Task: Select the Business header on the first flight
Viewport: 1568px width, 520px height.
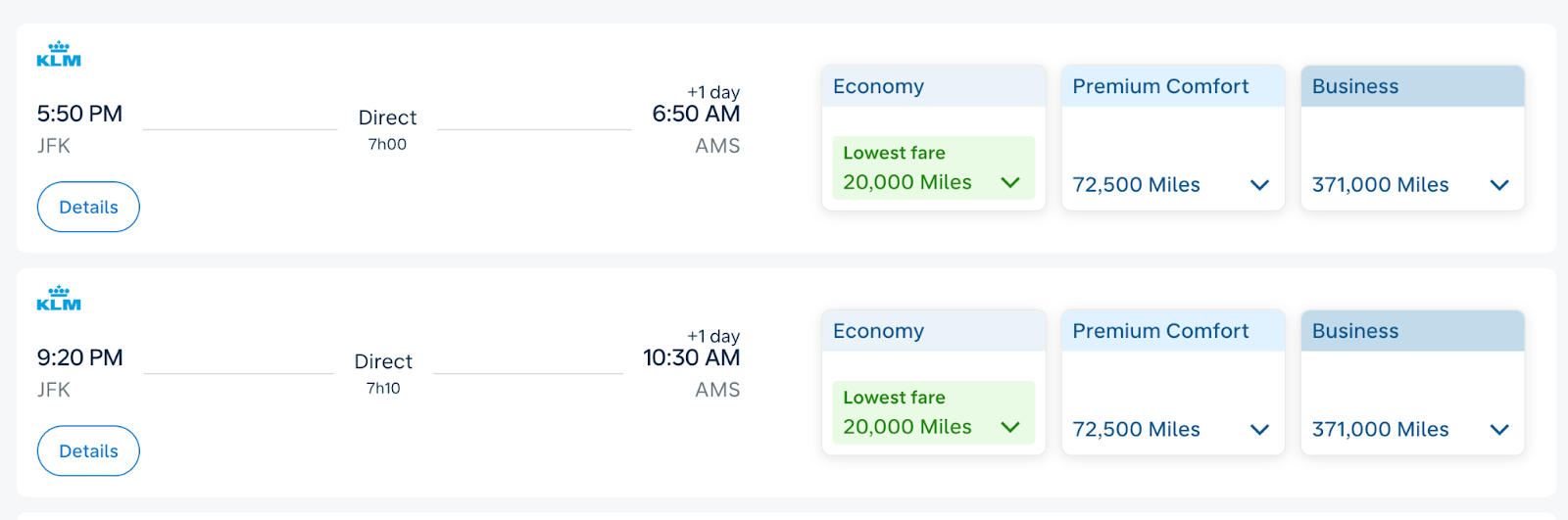Action: point(1411,86)
